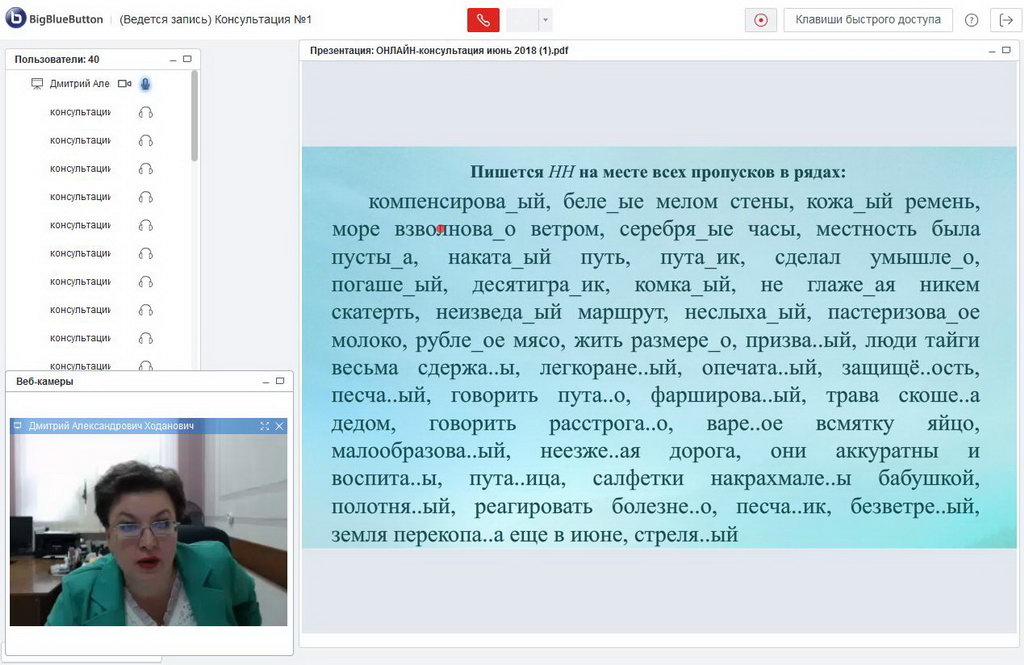The height and width of the screenshot is (665, 1024).
Task: Open the help question mark icon
Action: tap(971, 20)
